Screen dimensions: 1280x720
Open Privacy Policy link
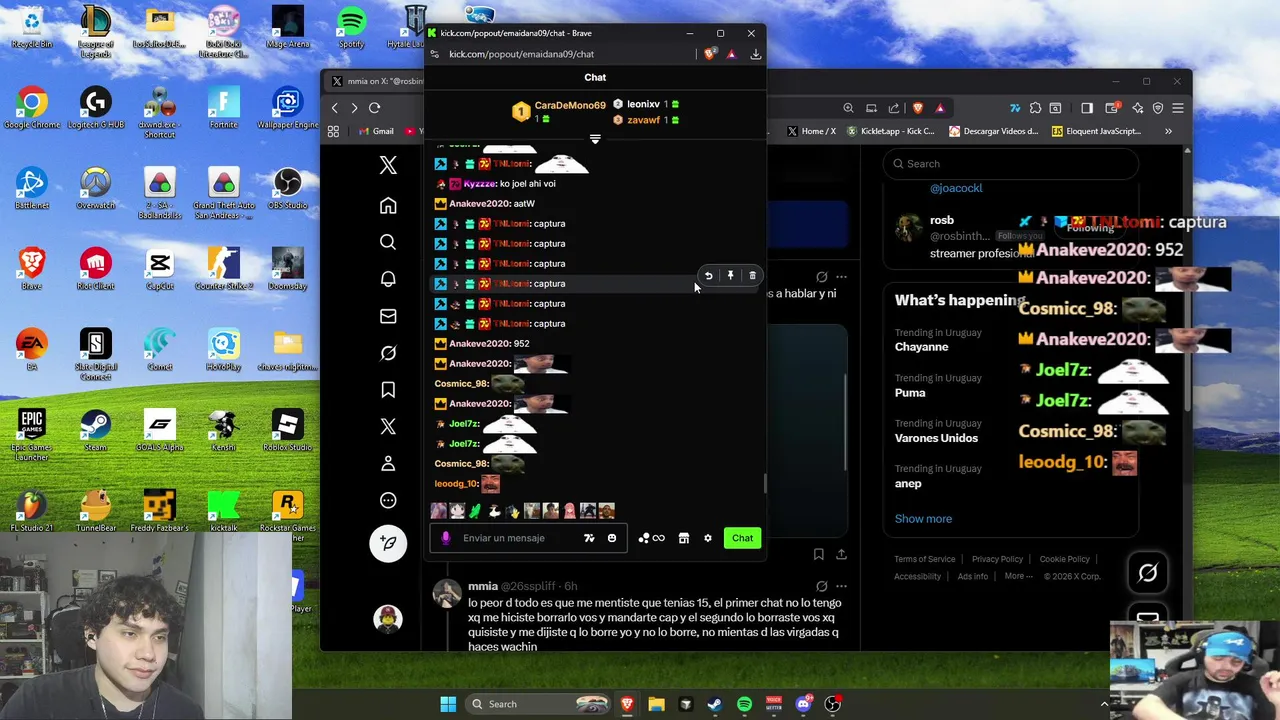pos(997,559)
